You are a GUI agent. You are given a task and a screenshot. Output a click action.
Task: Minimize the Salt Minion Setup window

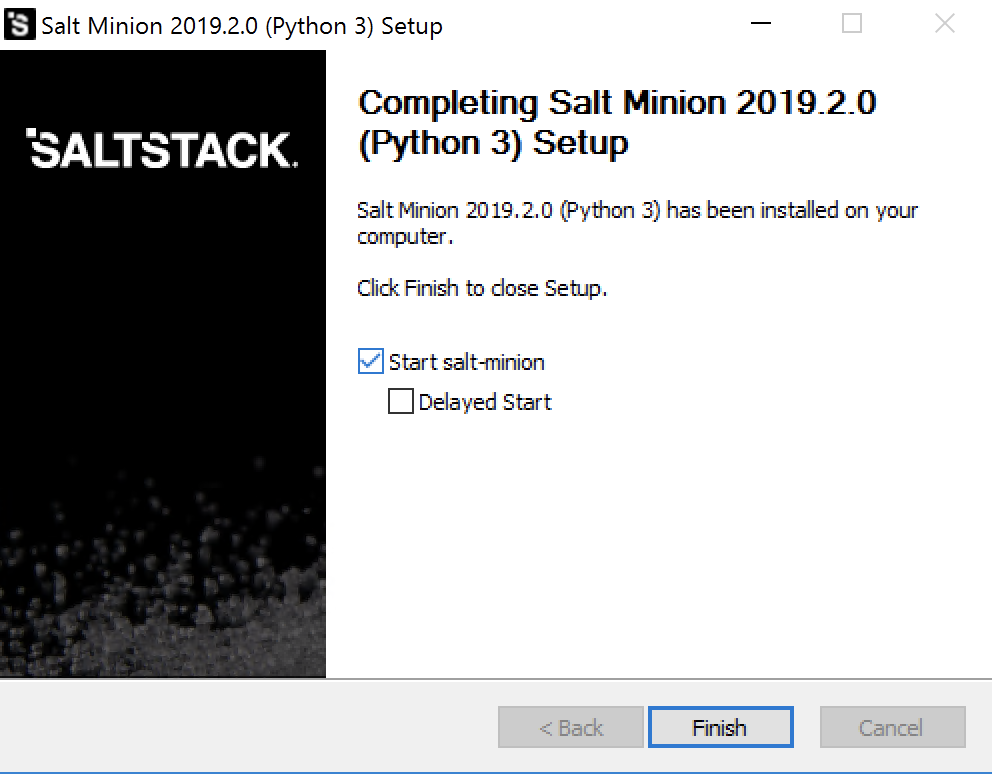tap(760, 23)
